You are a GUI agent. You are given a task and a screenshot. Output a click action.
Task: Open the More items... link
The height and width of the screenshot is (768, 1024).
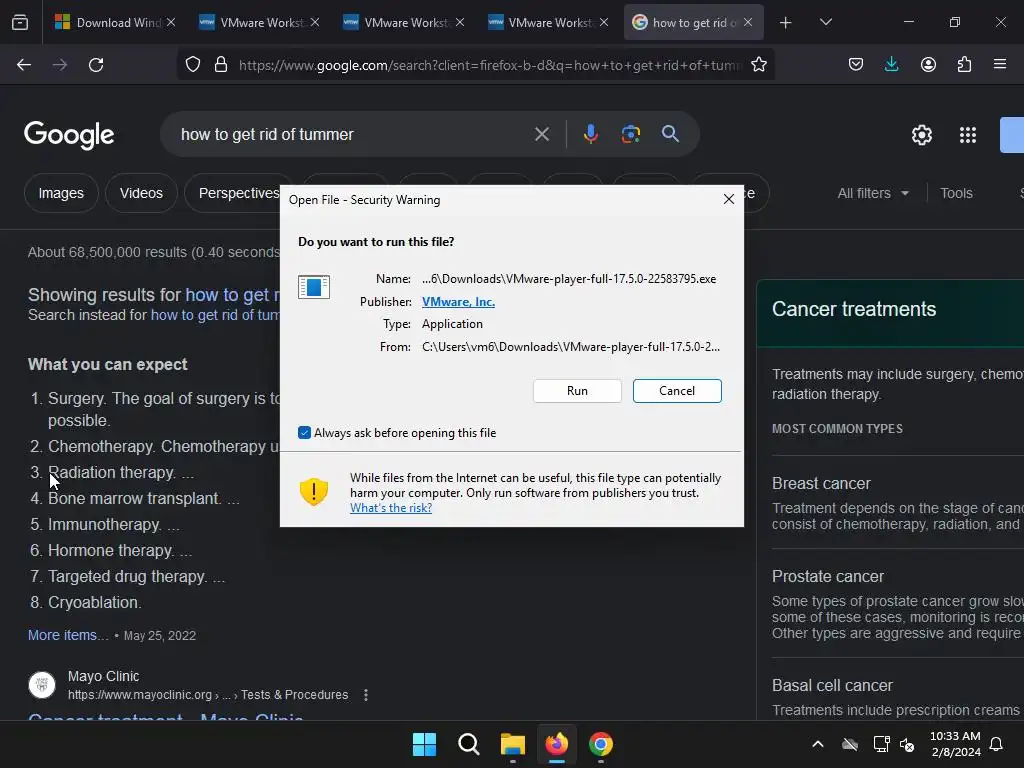68,635
